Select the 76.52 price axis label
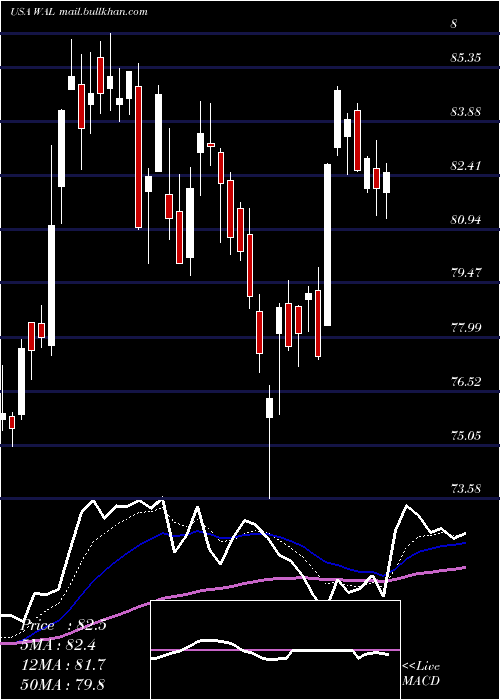The height and width of the screenshot is (700, 500). pos(466,382)
